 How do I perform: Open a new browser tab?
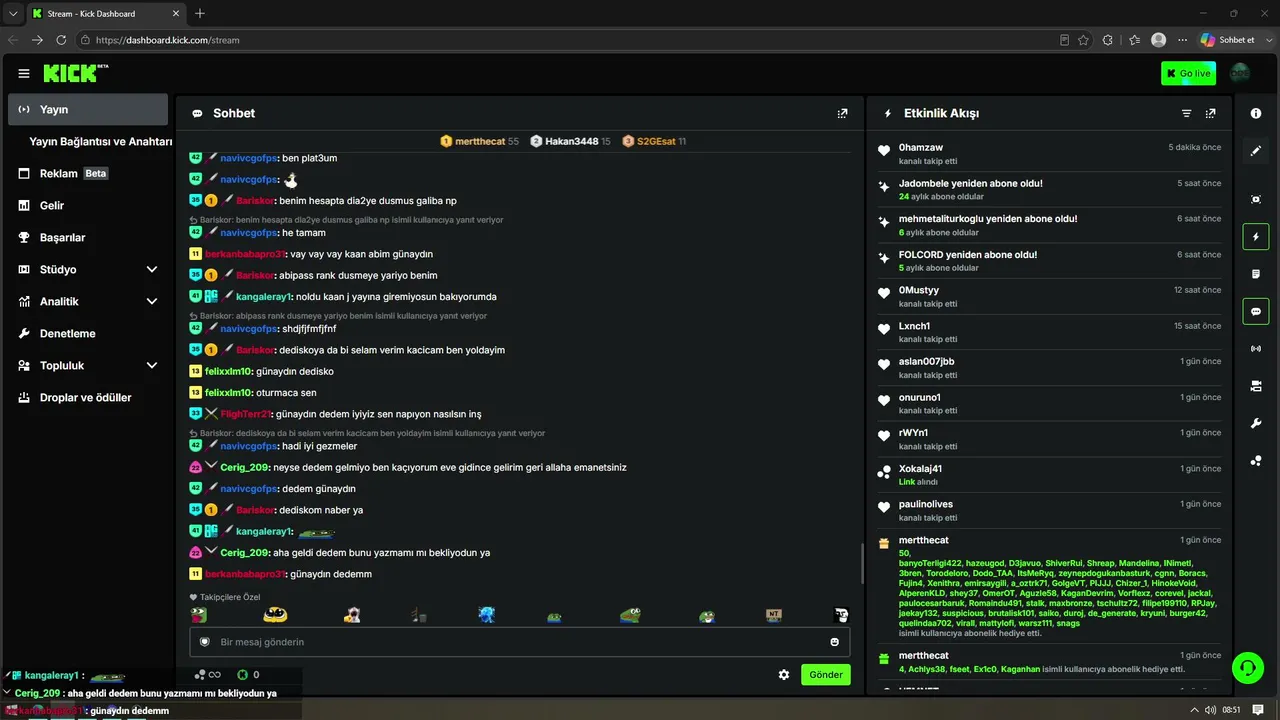point(200,13)
